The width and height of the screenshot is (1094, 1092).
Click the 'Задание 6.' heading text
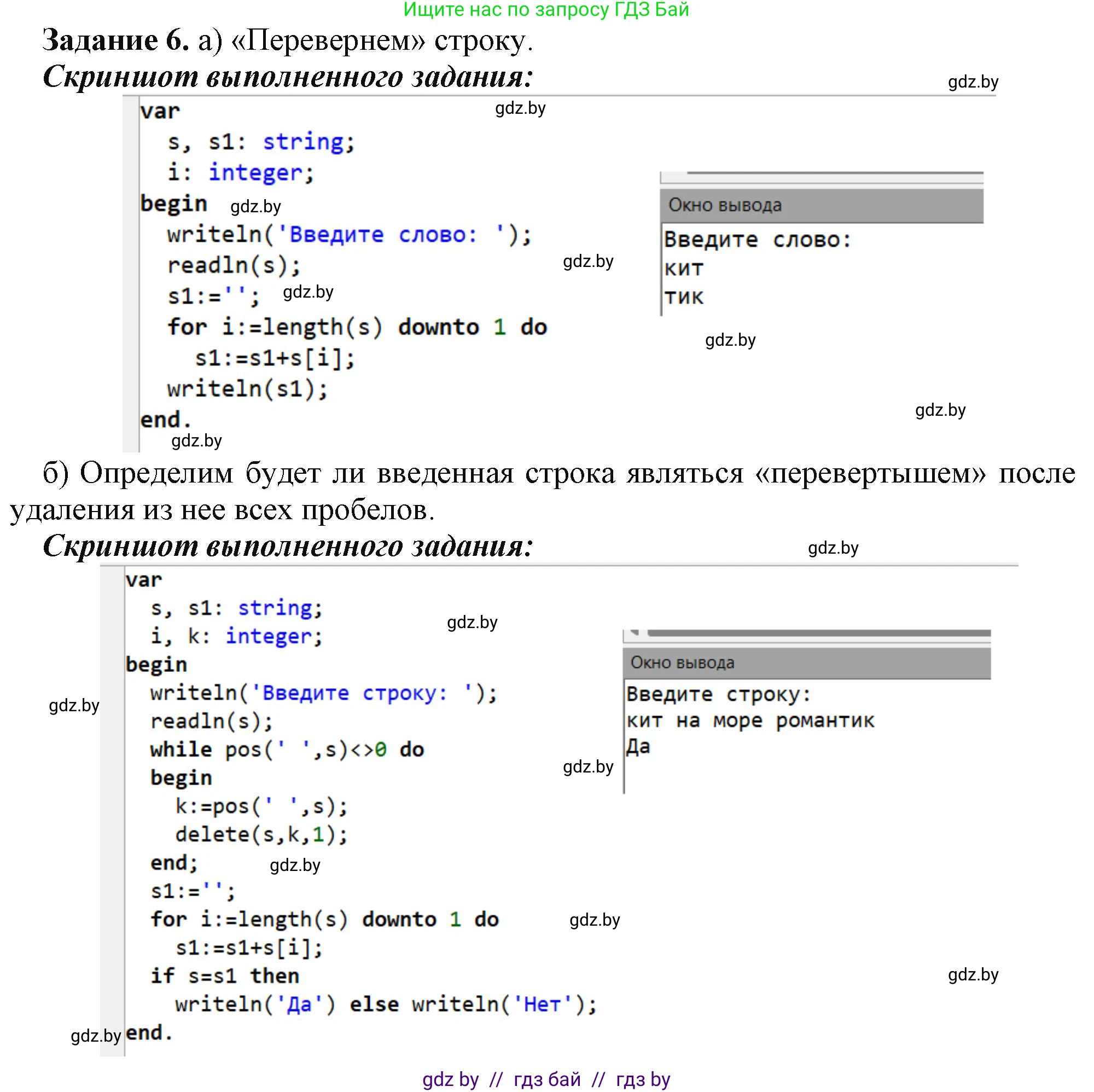pyautogui.click(x=115, y=40)
